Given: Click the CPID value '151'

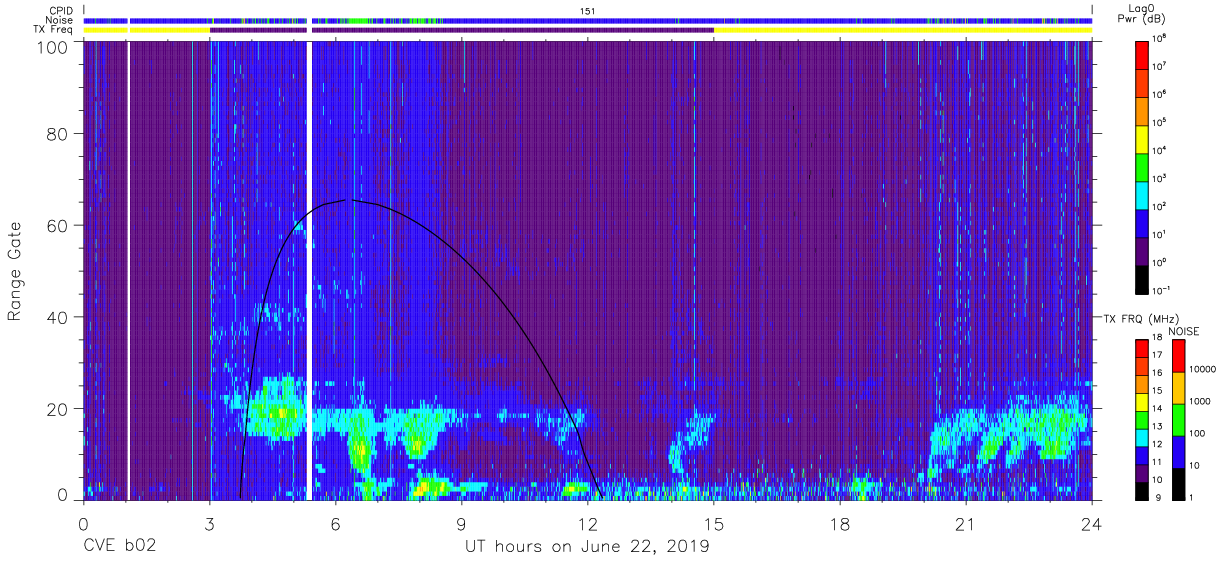Looking at the screenshot, I should (x=587, y=10).
